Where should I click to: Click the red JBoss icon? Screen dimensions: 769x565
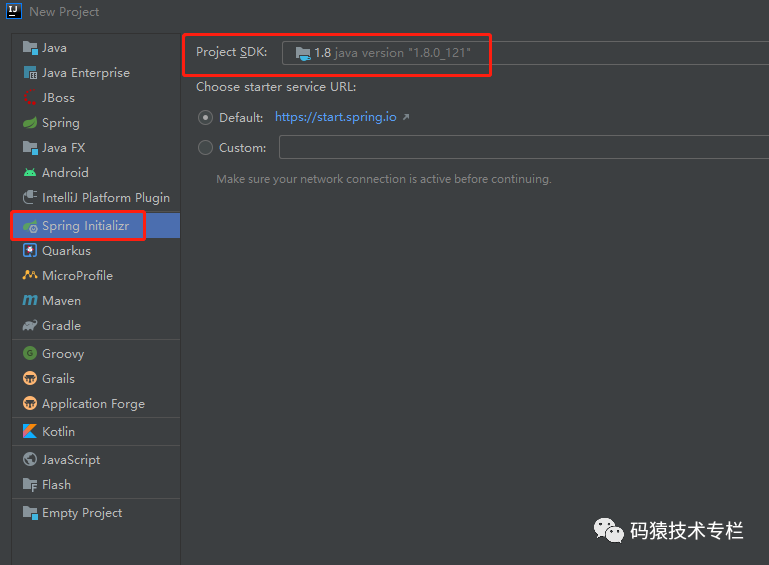30,98
